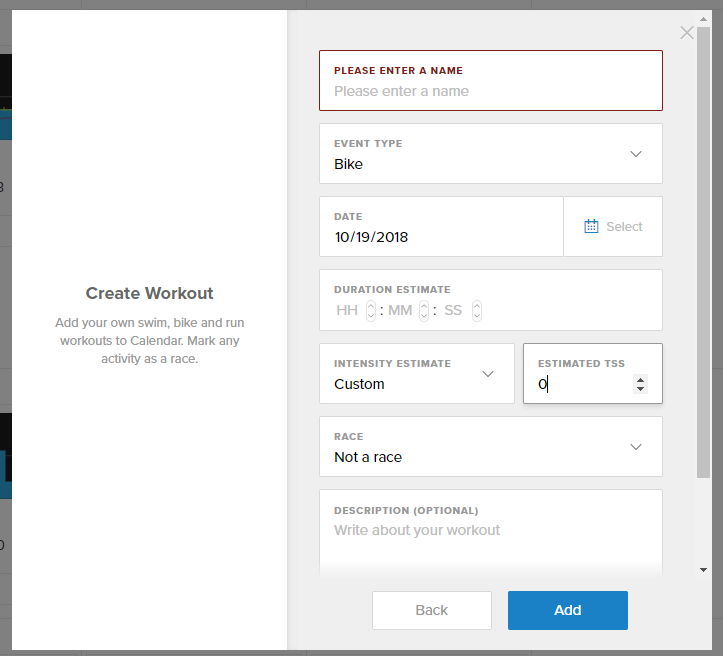
Task: Click the HH hours field
Action: (348, 310)
